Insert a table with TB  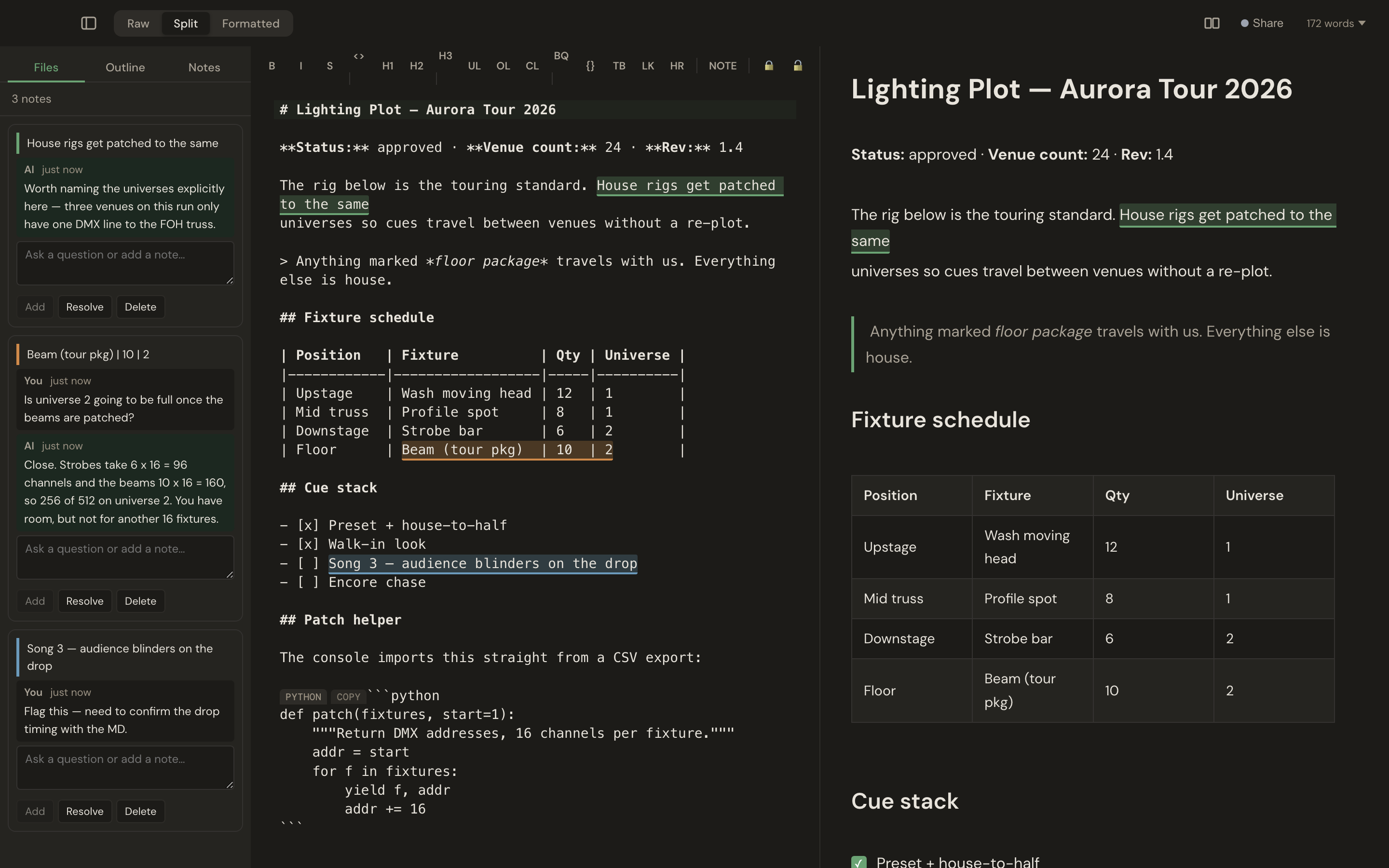[x=619, y=66]
